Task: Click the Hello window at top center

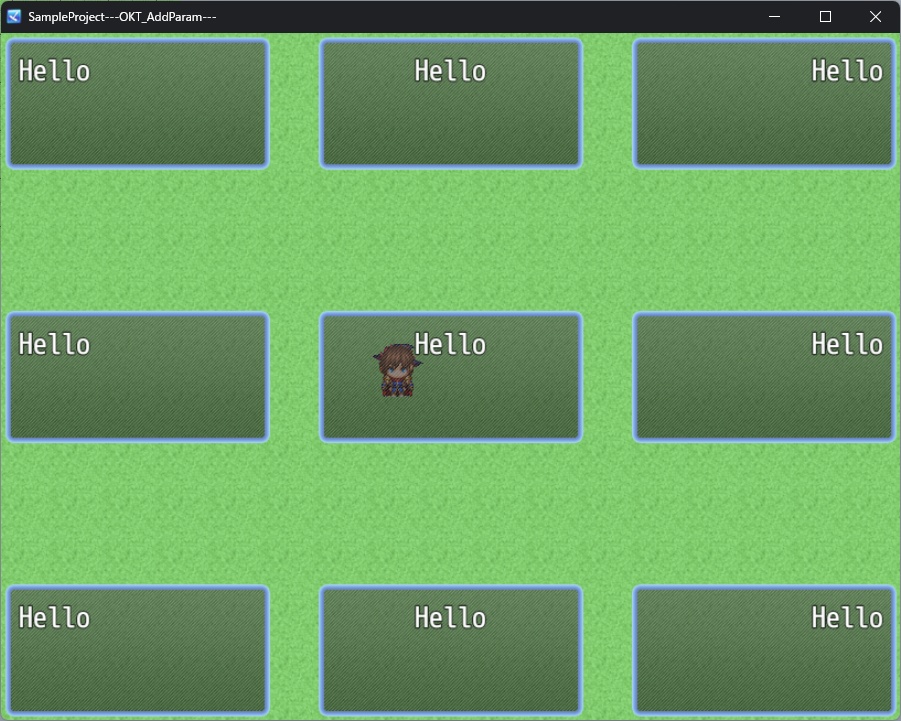Action: tap(451, 104)
